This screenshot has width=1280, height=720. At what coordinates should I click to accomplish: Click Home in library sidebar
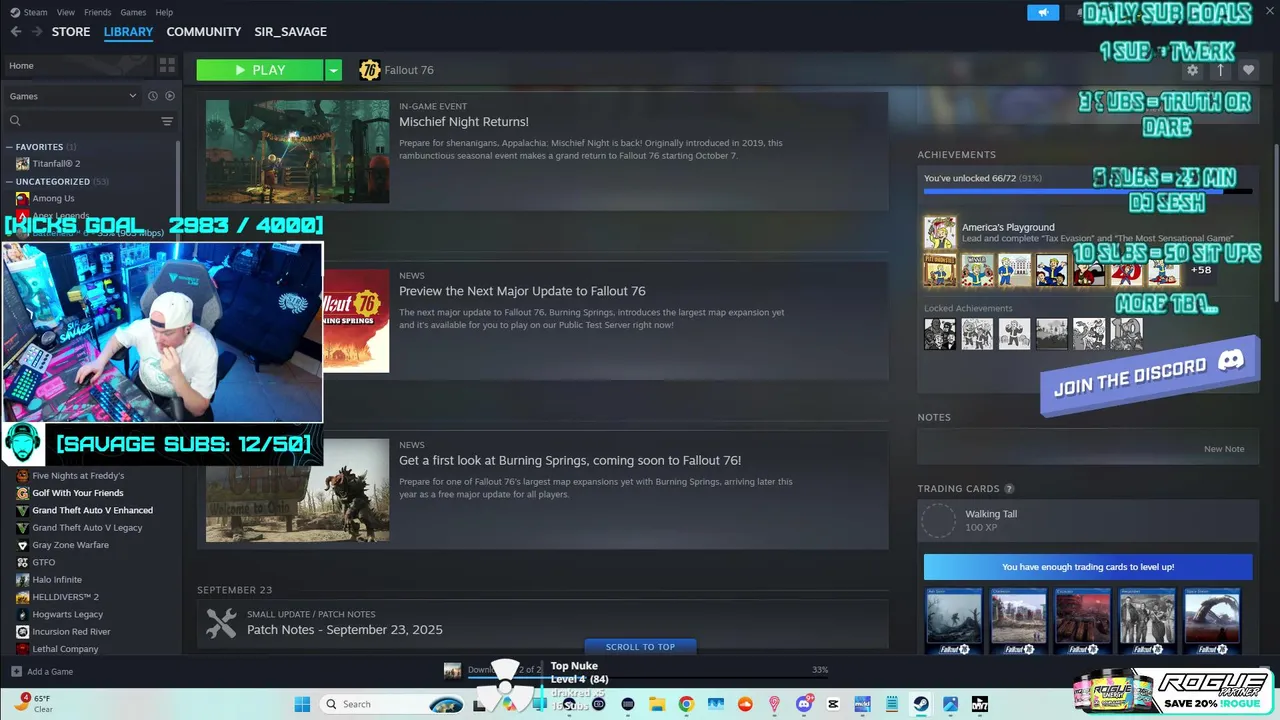pos(77,66)
